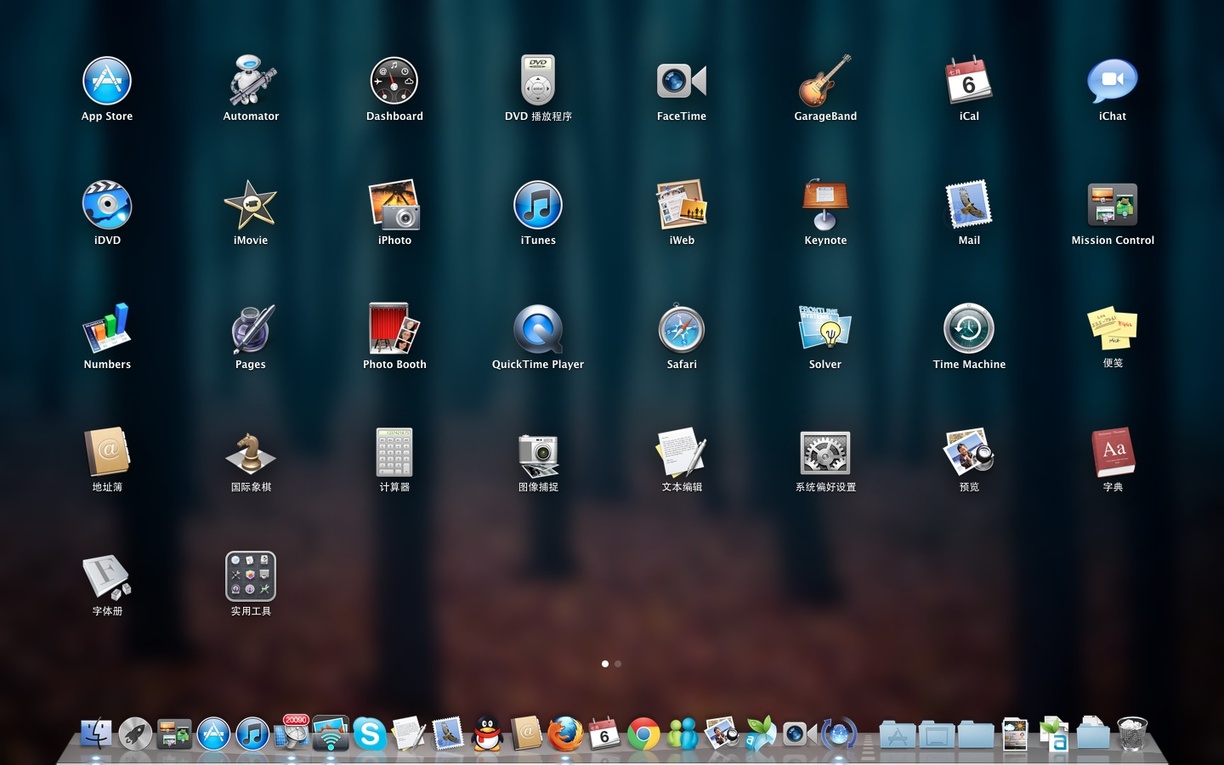Open Pages
Image resolution: width=1224 pixels, height=765 pixels.
pyautogui.click(x=251, y=329)
